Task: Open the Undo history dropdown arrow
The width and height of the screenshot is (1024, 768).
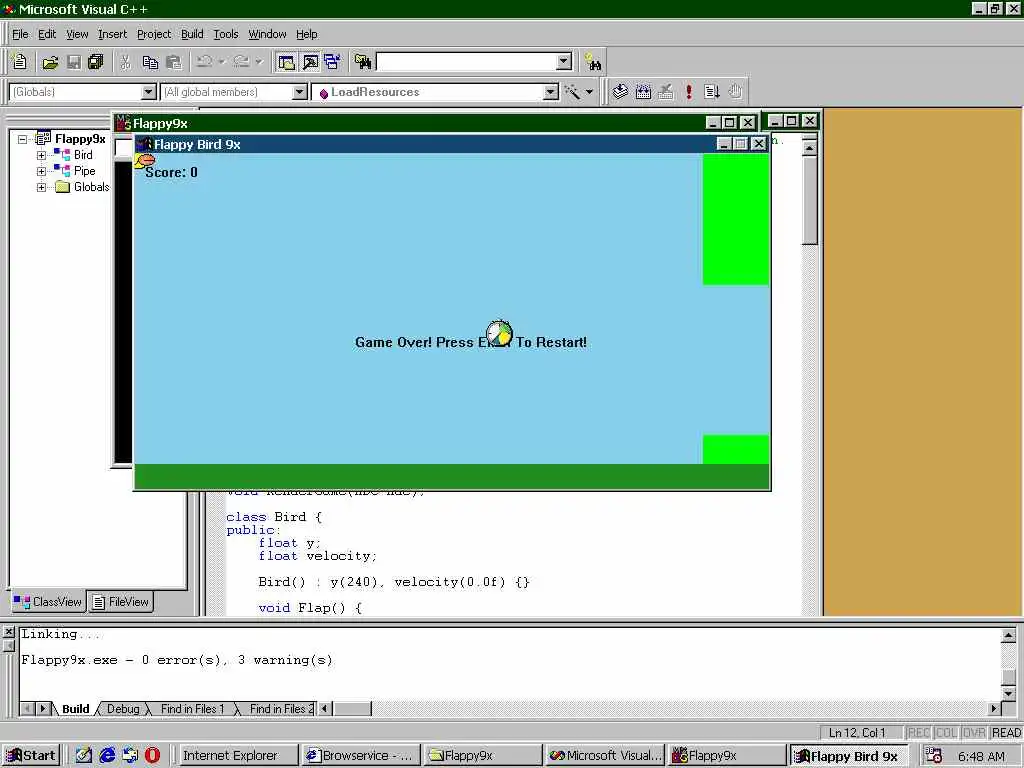Action: pos(222,62)
